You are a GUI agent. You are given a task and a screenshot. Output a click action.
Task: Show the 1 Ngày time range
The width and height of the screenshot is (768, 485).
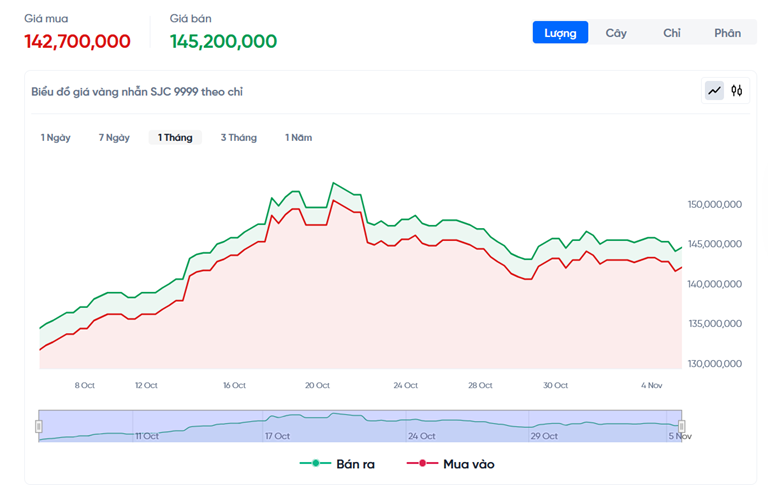coord(55,138)
